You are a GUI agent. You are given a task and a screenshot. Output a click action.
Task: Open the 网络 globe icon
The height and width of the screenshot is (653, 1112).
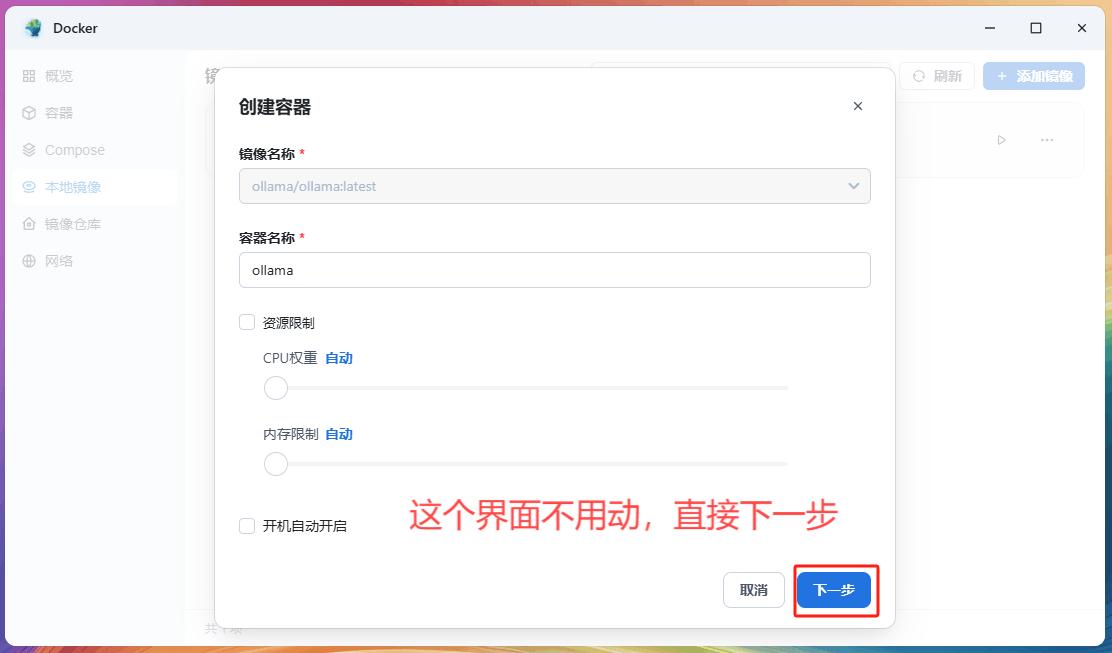pos(29,261)
